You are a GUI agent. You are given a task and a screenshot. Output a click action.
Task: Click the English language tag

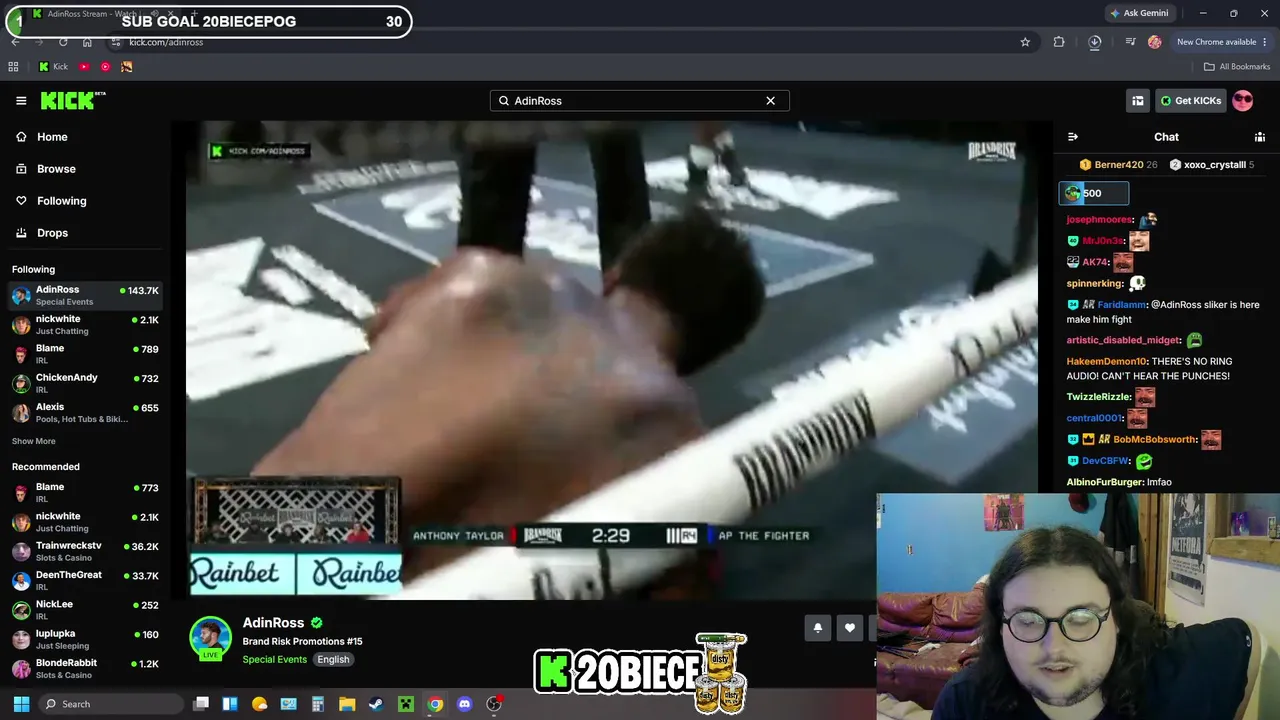pos(333,660)
